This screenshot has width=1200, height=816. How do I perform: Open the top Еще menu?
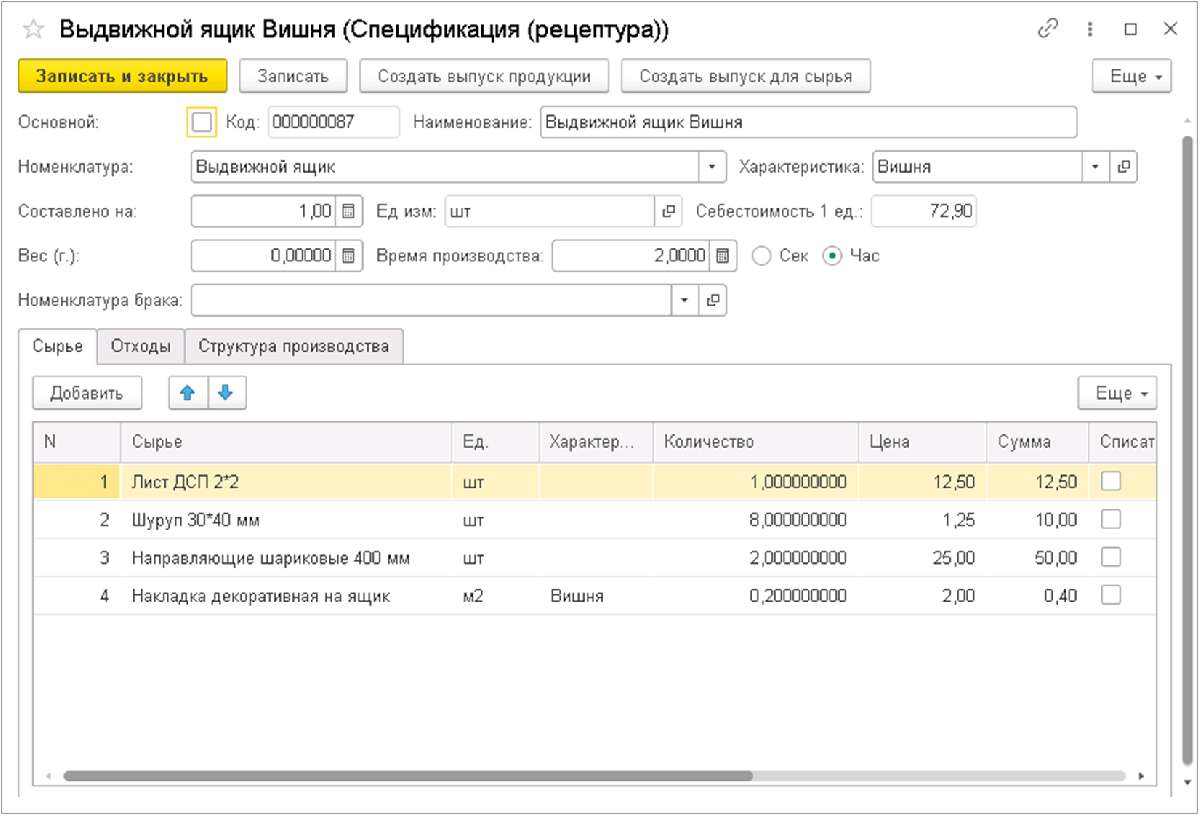[x=1131, y=76]
